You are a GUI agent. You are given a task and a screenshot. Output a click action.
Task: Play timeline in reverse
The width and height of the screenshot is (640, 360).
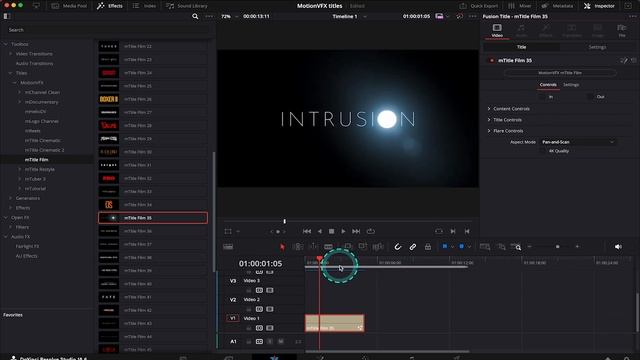(320, 231)
